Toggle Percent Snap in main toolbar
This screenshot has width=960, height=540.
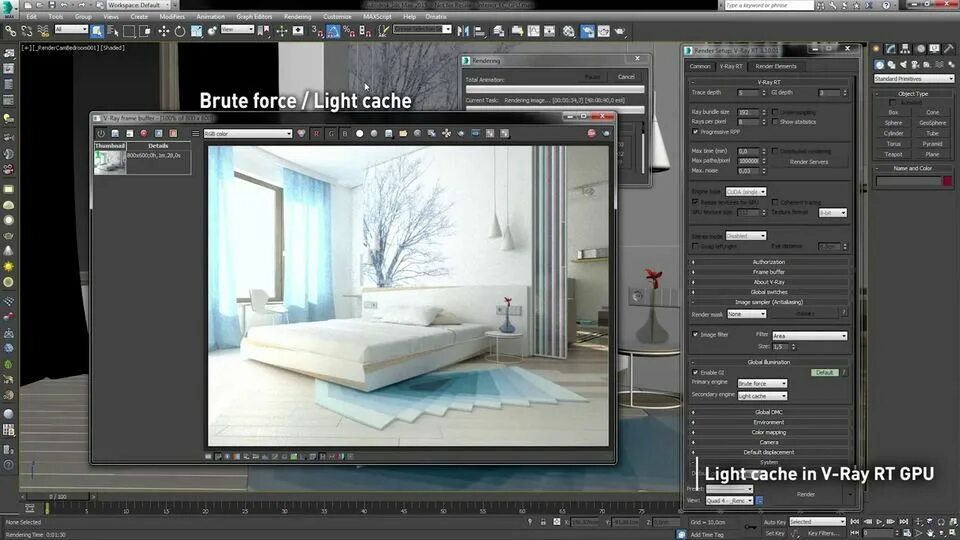coord(349,31)
